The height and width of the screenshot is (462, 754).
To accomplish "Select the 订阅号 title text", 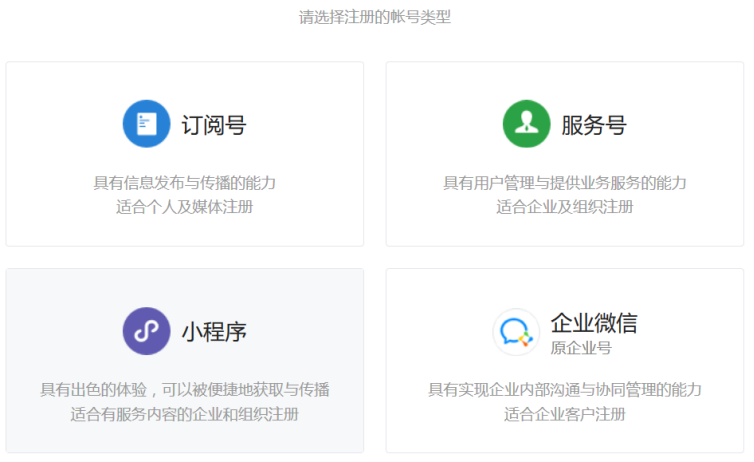I will pos(214,125).
